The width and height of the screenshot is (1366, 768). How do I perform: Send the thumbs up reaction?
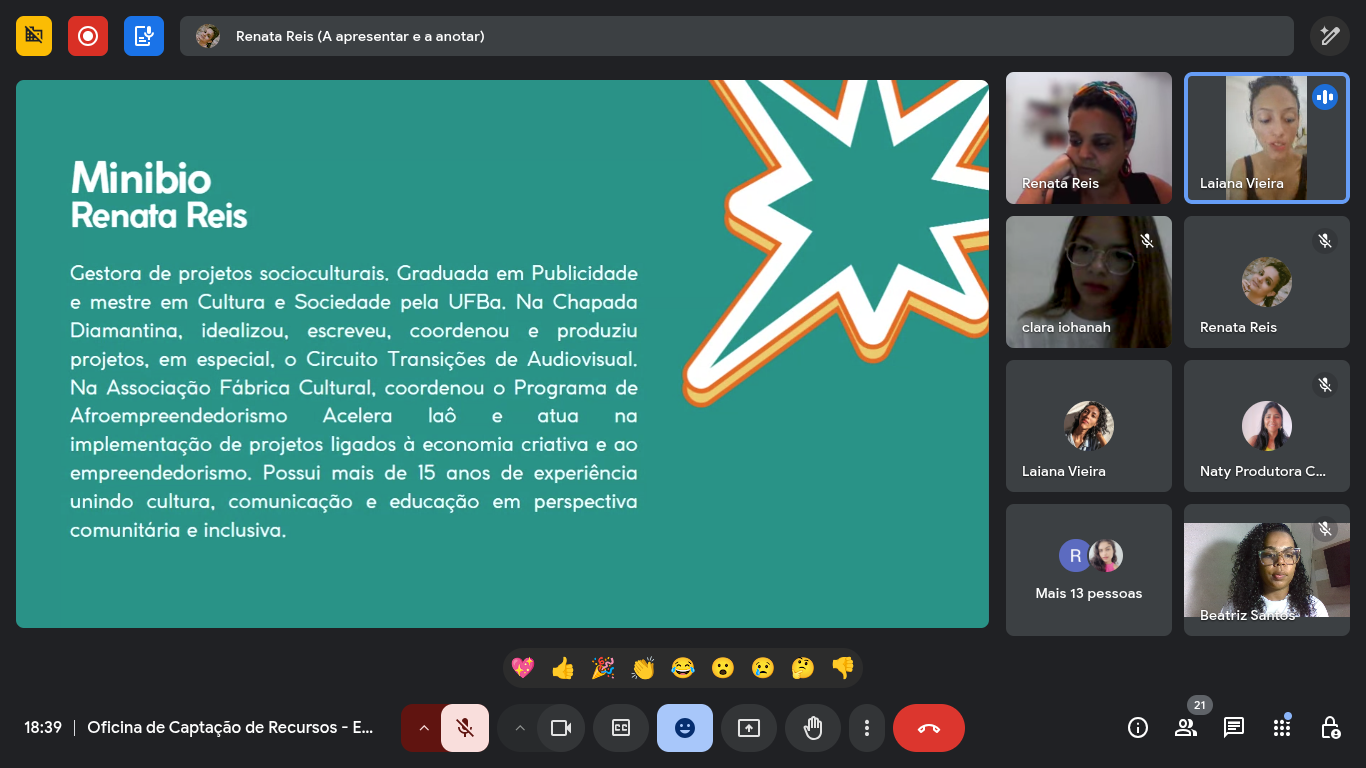click(563, 668)
